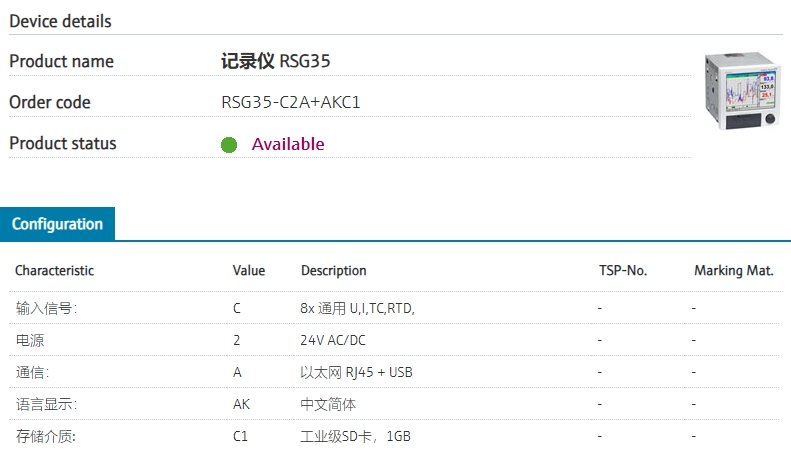The image size is (791, 461).
Task: Select the 通信 characteristic row
Action: 32,372
